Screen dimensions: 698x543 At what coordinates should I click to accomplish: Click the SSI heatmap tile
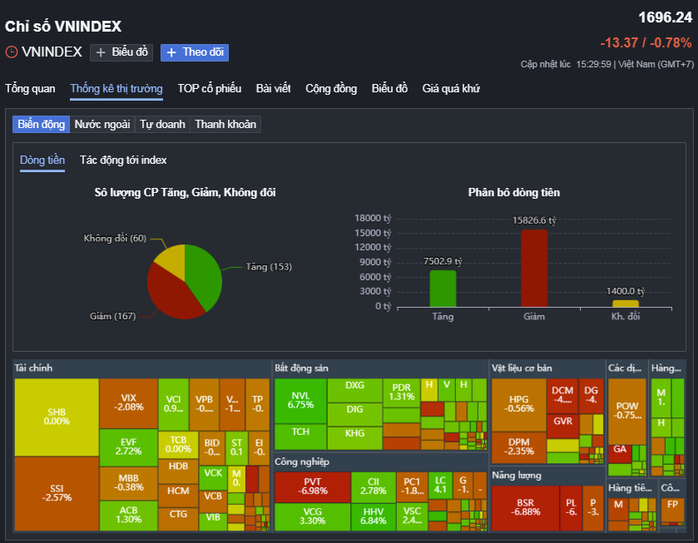57,493
